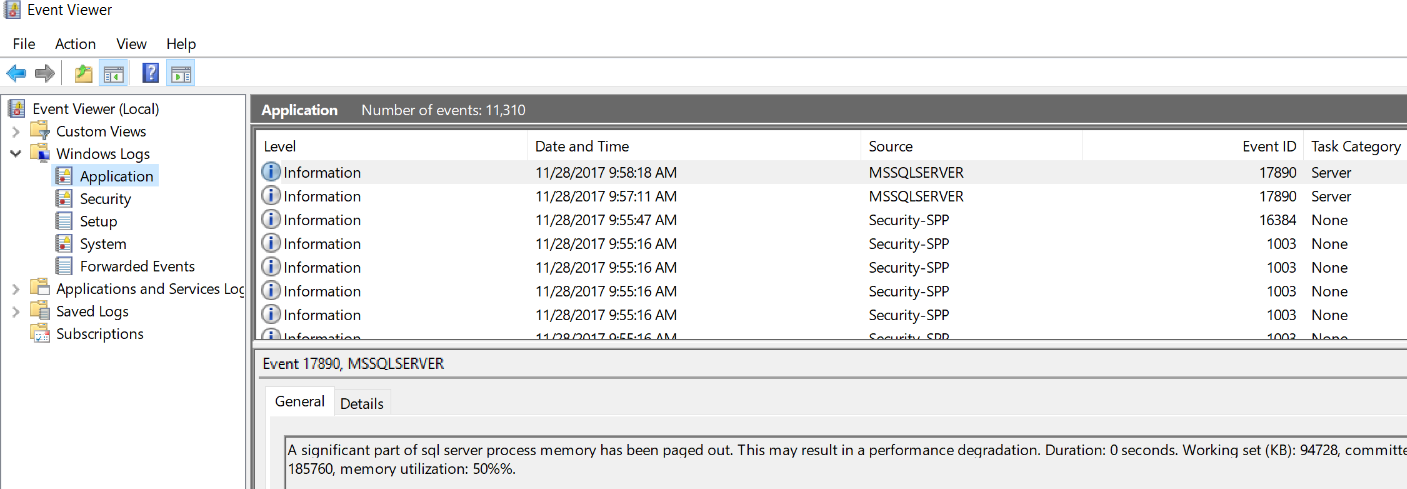Expand the Saved Logs node
Image resolution: width=1407 pixels, height=489 pixels.
coord(16,312)
